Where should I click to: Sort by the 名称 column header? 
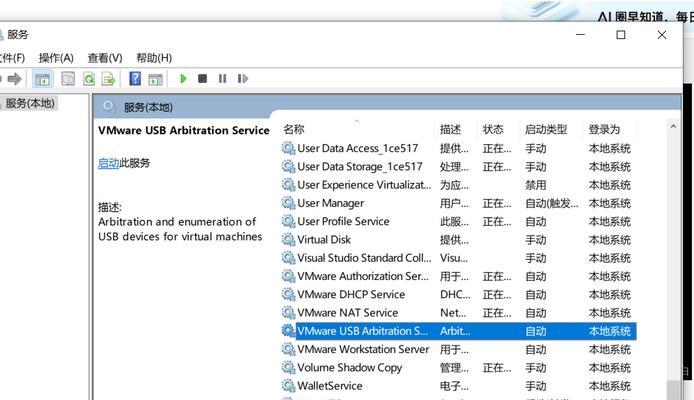pyautogui.click(x=294, y=129)
